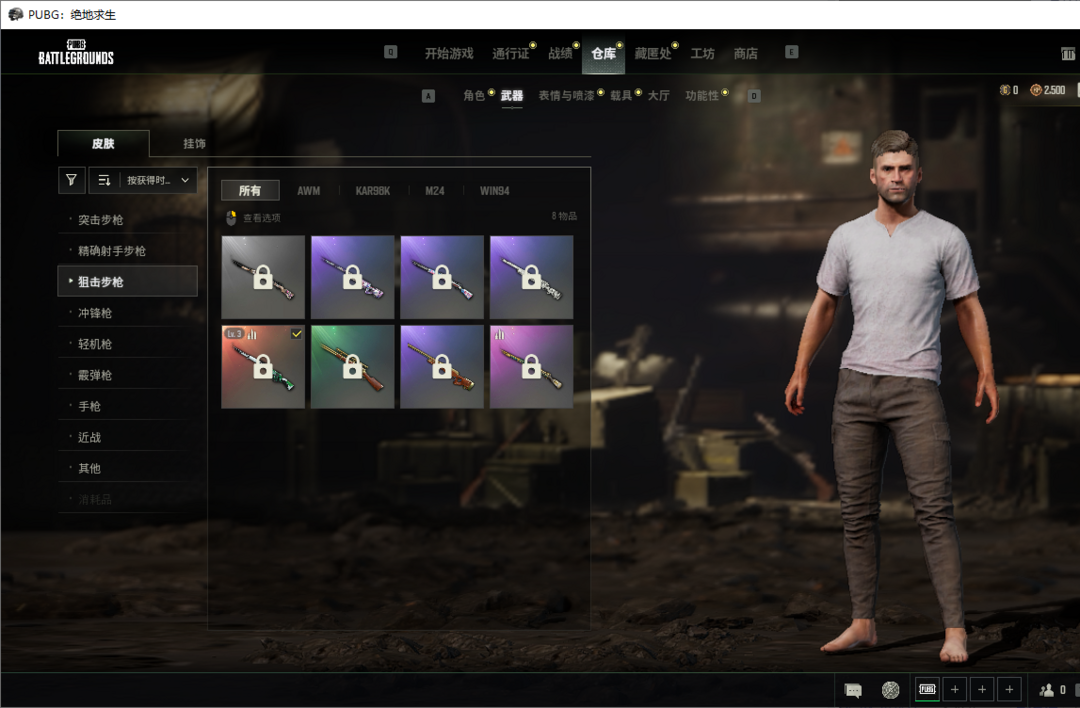
Task: Click stats bars icon on magenta skin
Action: [x=499, y=334]
